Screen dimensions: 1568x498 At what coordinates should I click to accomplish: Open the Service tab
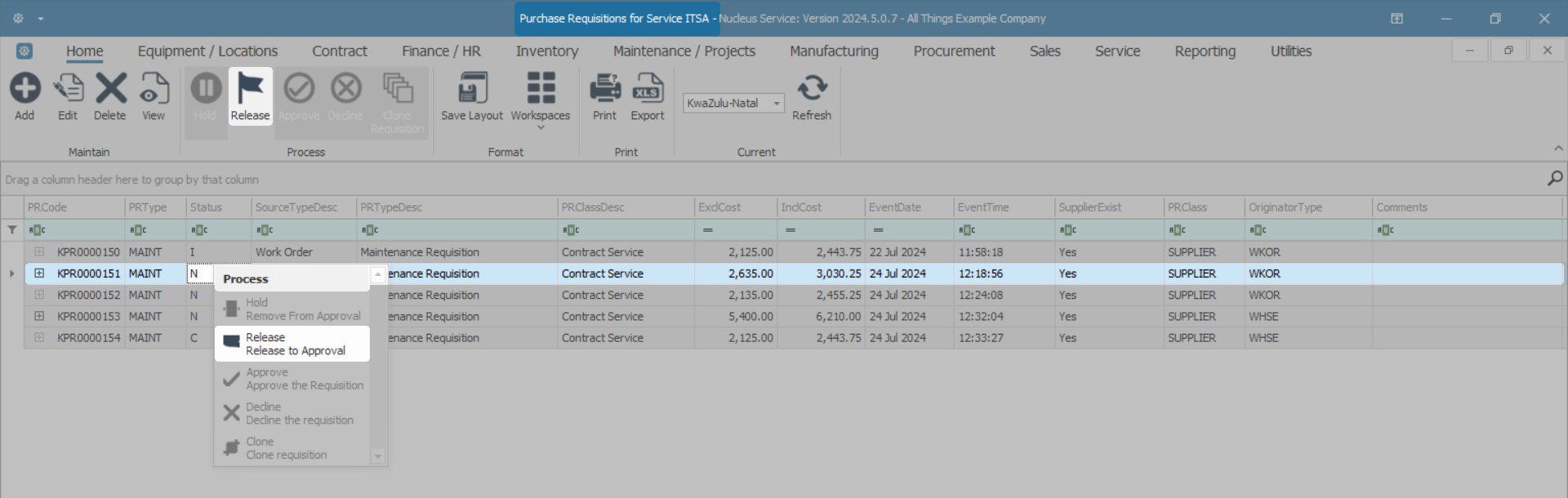coord(1117,51)
